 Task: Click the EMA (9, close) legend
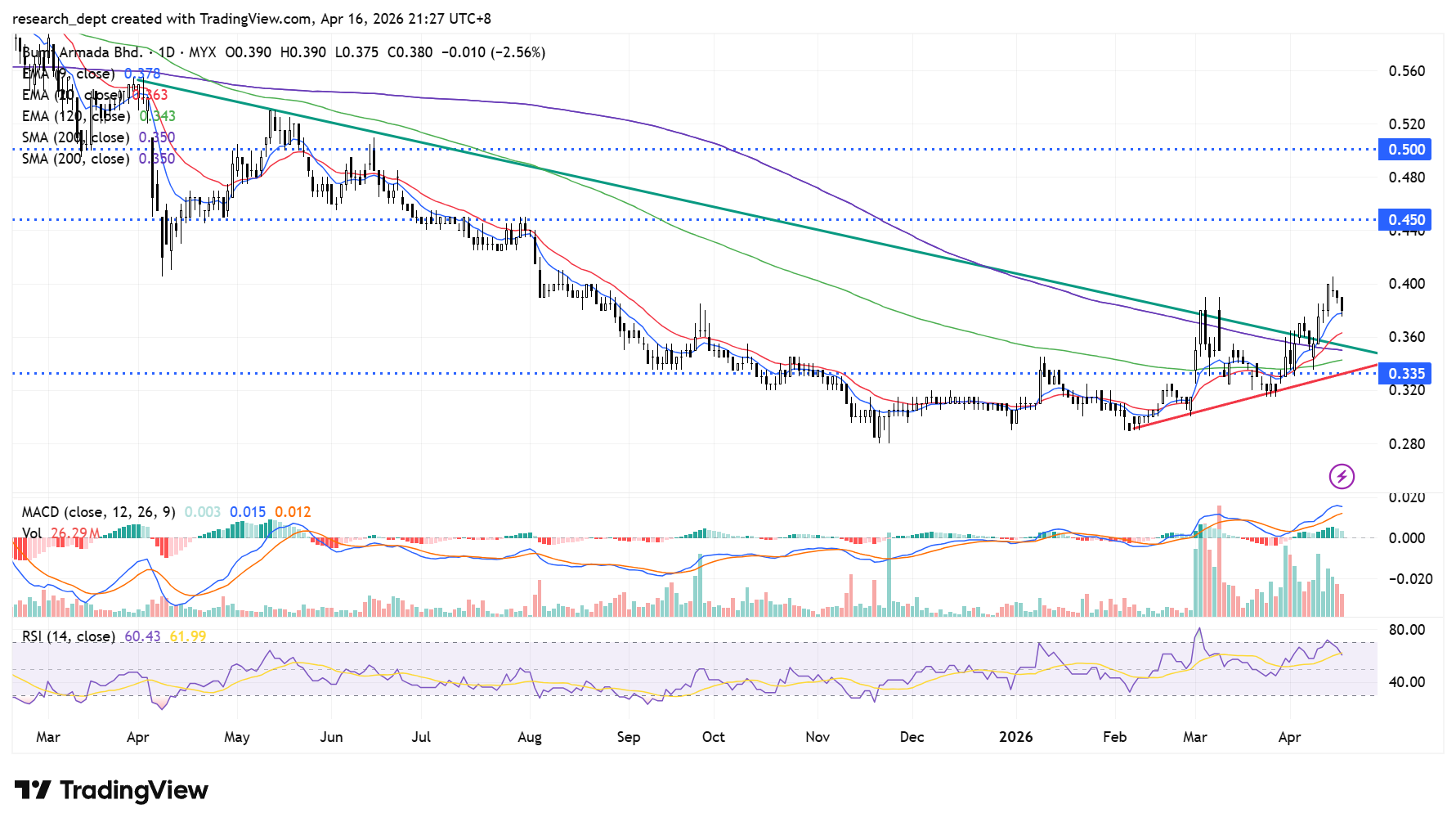tap(68, 74)
